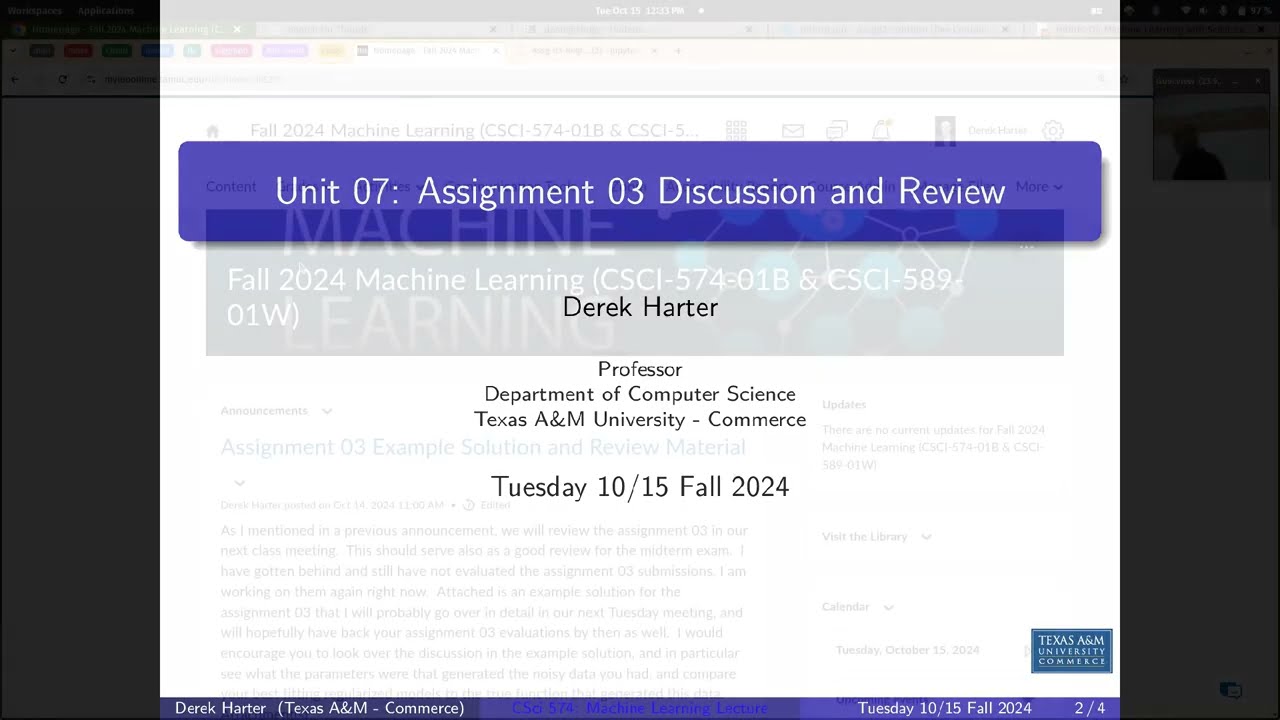This screenshot has height=720, width=1280.
Task: Open the subscription alerts chat icon
Action: (837, 131)
